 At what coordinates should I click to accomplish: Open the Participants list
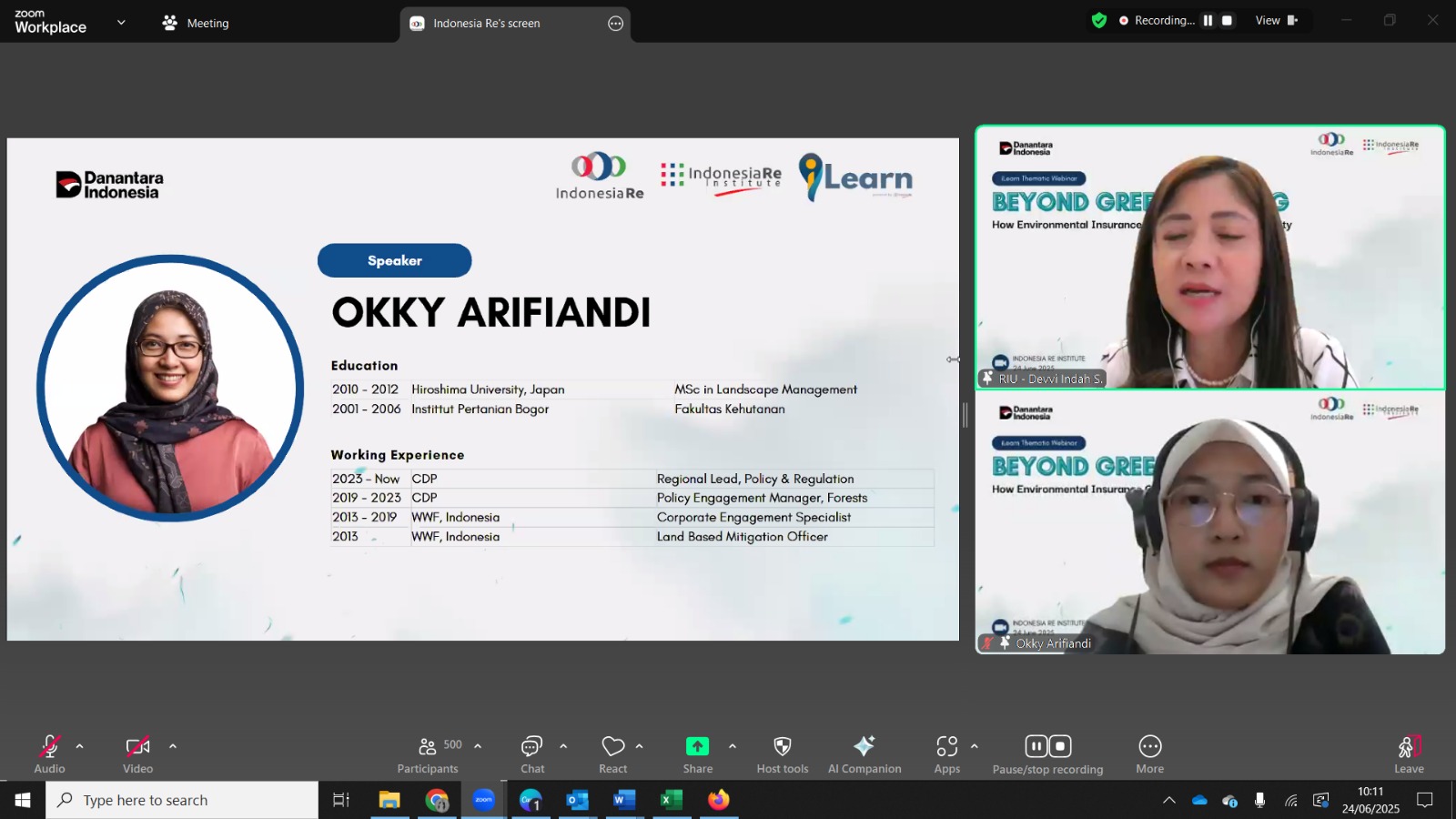pos(428,754)
